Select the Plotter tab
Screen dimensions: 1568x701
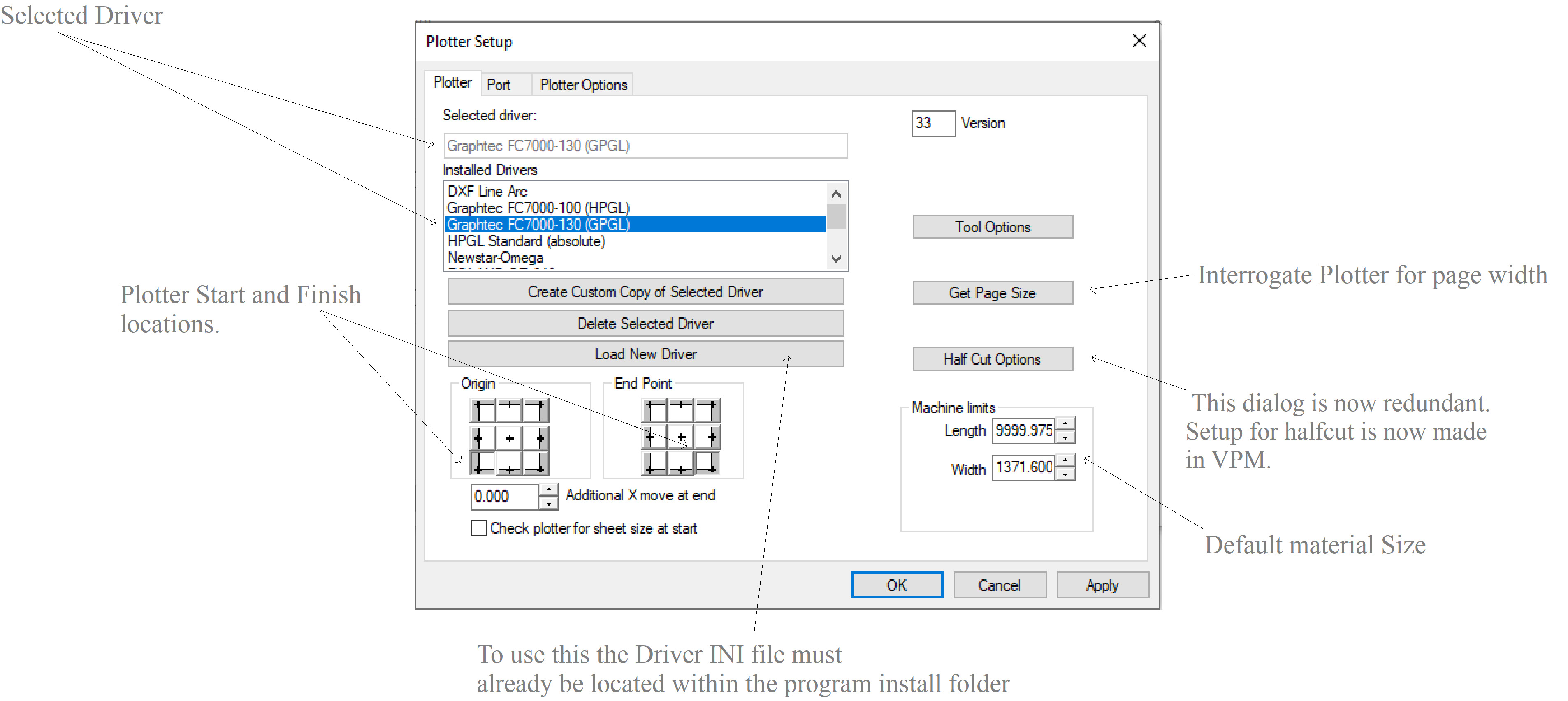pyautogui.click(x=452, y=83)
